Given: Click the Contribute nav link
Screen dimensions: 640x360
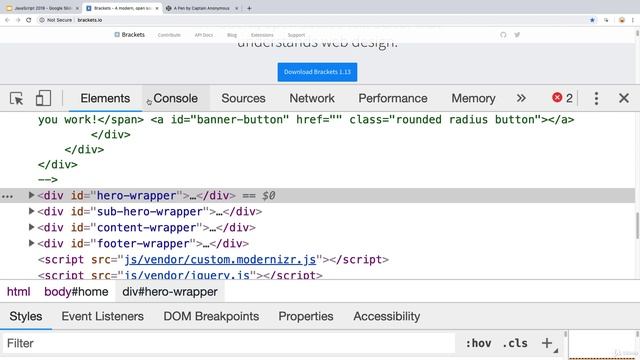Looking at the screenshot, I should click(x=169, y=35).
